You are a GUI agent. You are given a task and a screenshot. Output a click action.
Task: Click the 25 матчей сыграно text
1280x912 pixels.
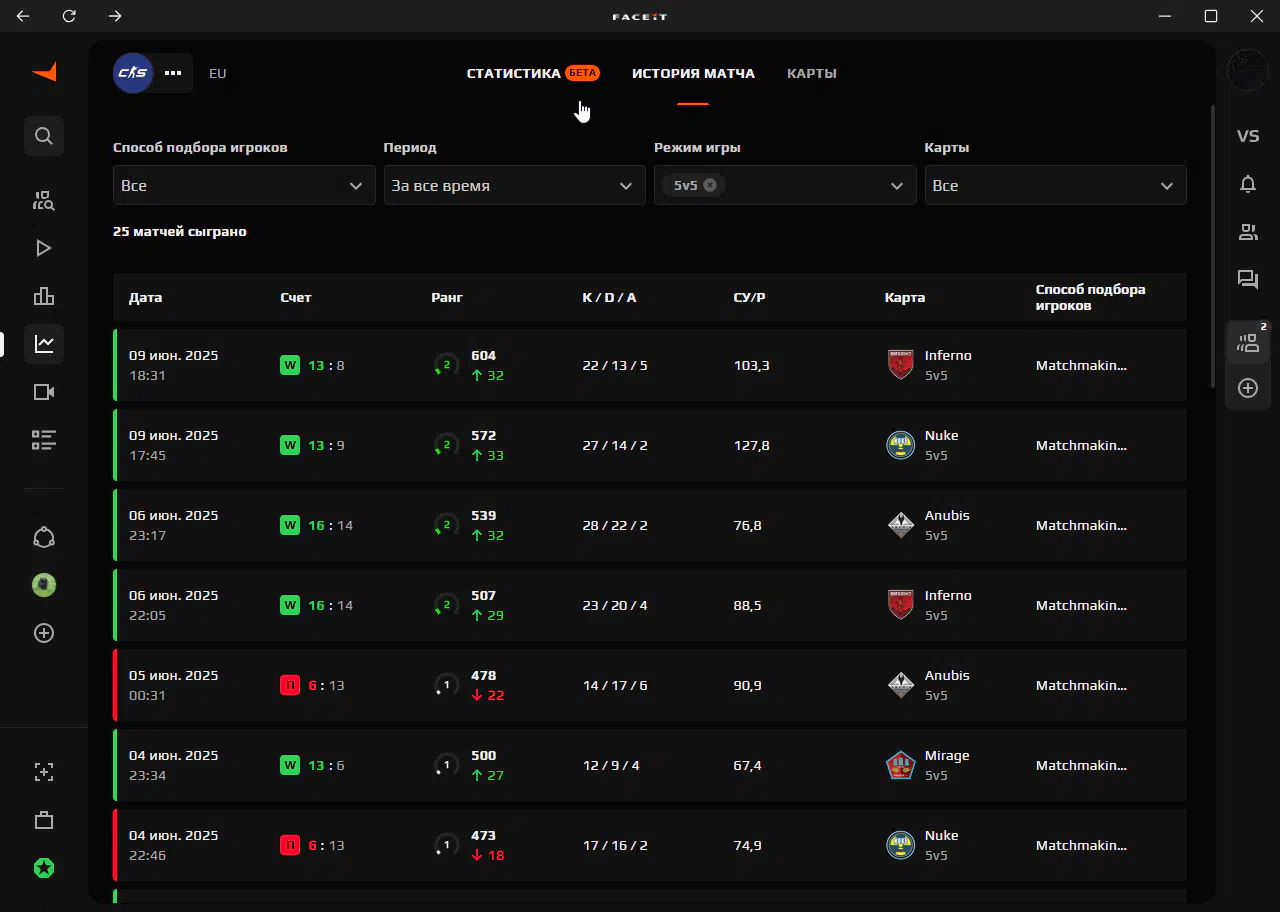[x=180, y=231]
